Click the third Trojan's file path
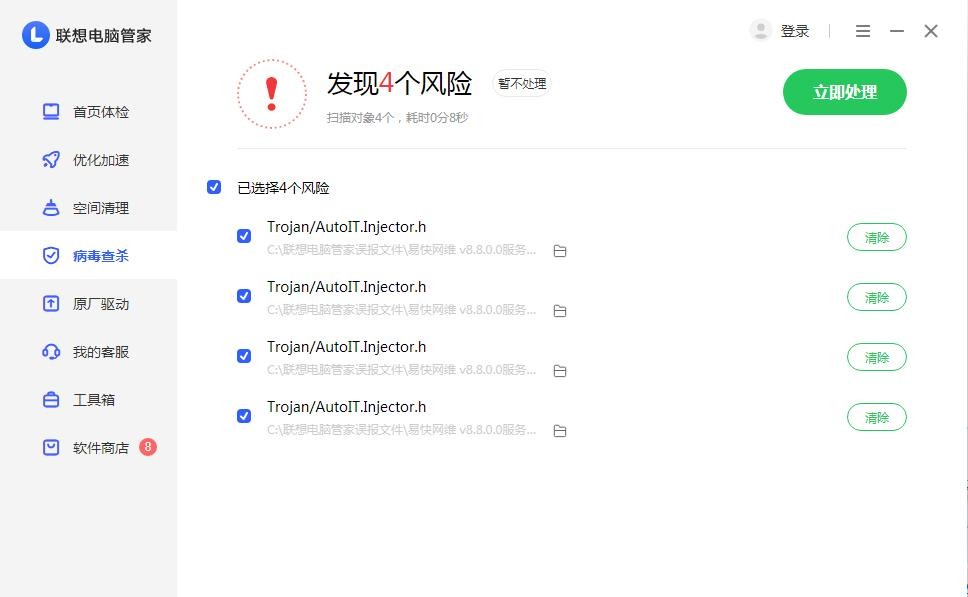 [401, 370]
